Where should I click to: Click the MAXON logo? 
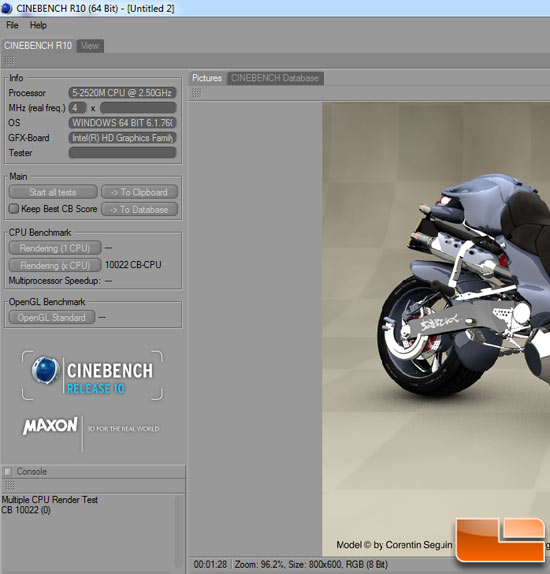(50, 426)
